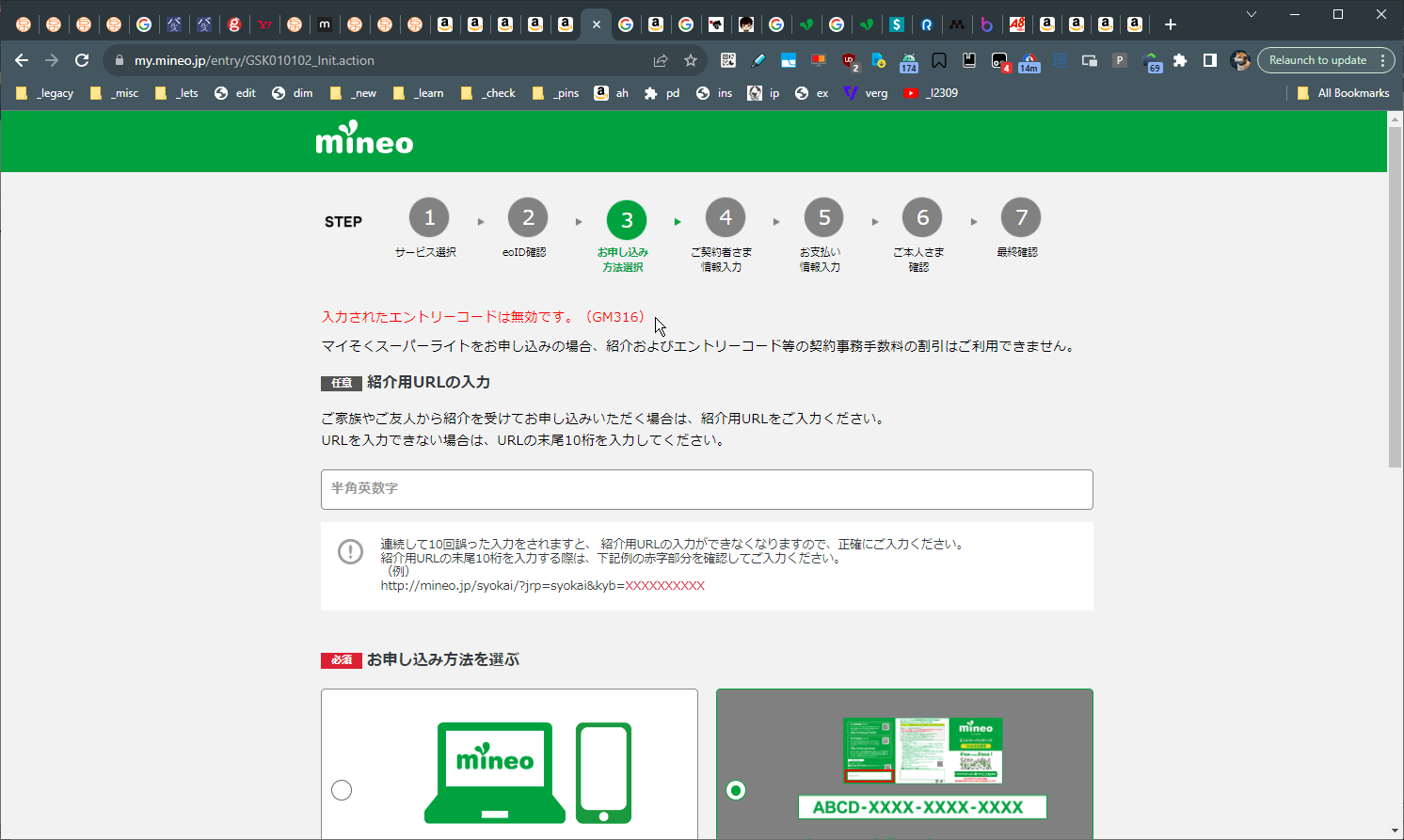Toggle the browser side panel
Screen dimensions: 1404x840
click(x=1210, y=60)
